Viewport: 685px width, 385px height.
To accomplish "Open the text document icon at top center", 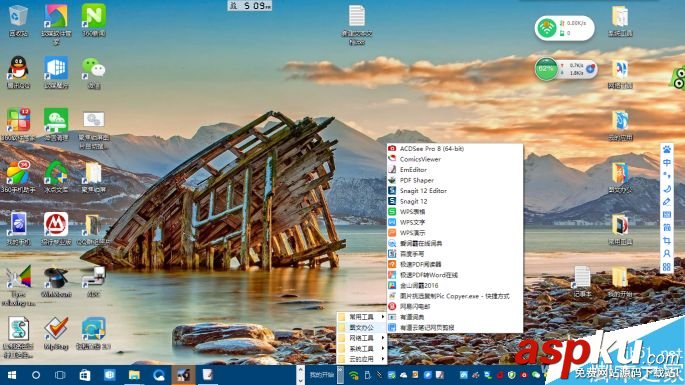I will 357,25.
